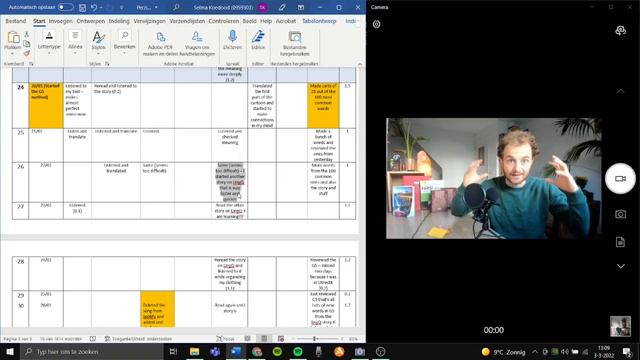Switch to the Controleren tab

click(x=224, y=21)
